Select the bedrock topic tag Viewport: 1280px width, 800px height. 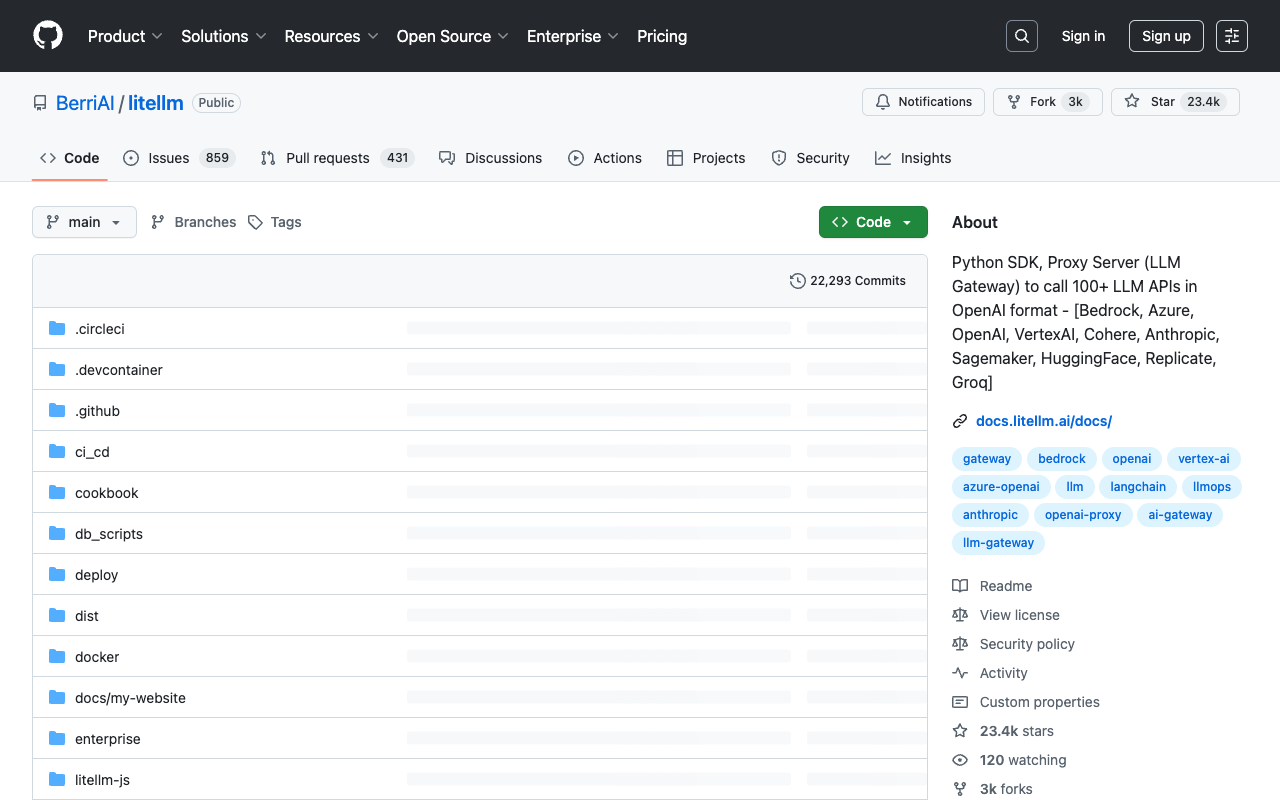pos(1062,459)
